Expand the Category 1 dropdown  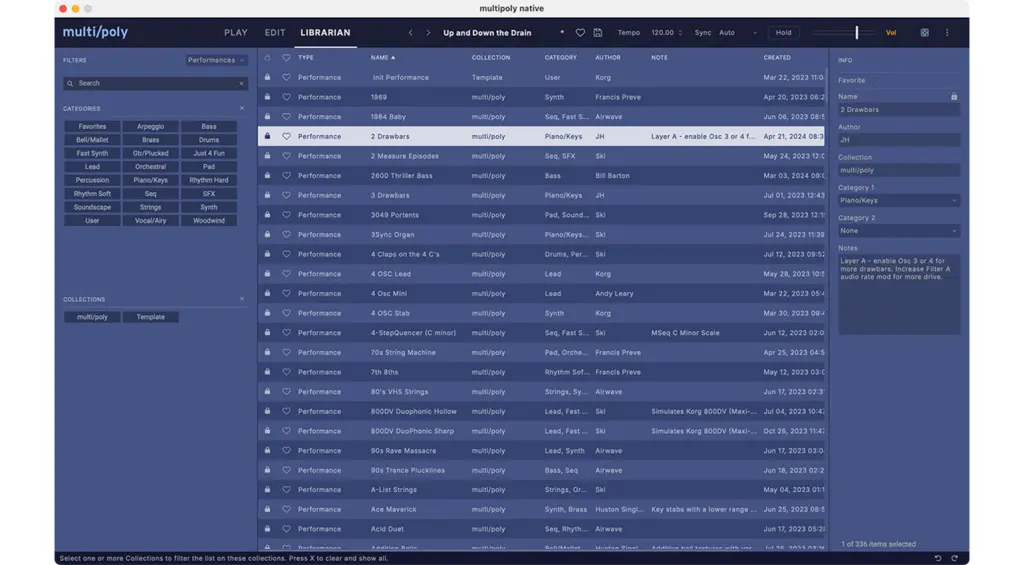898,201
